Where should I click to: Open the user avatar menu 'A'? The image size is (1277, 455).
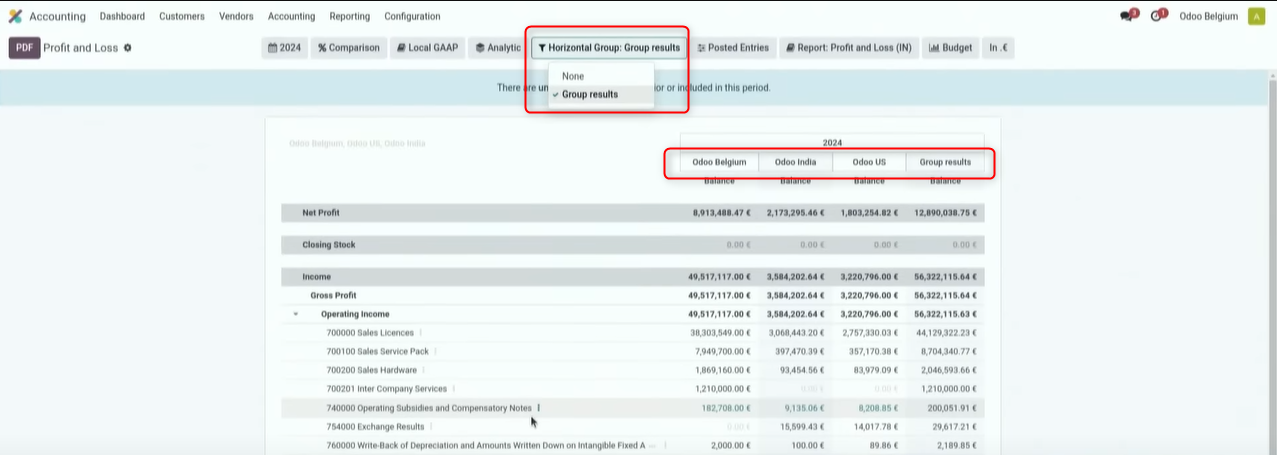click(x=1256, y=16)
